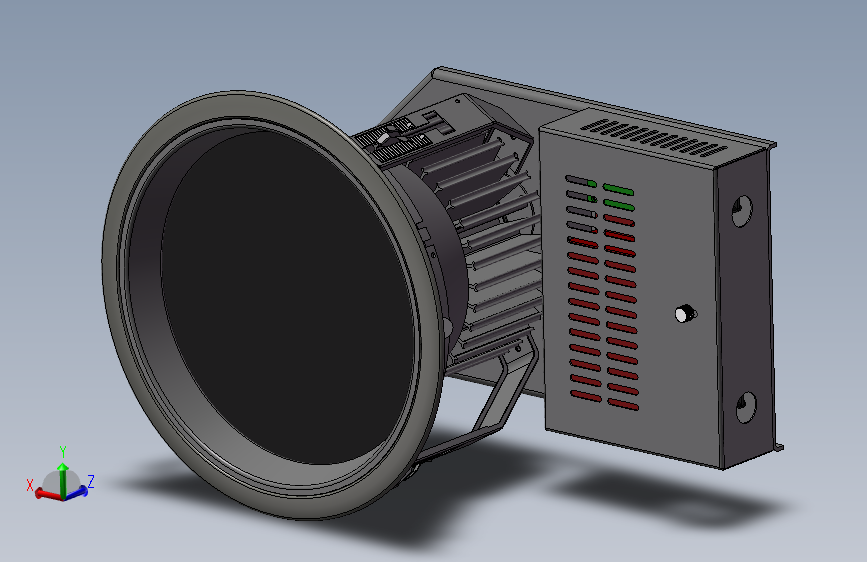Select the top-right green vent slot

pyautogui.click(x=619, y=189)
